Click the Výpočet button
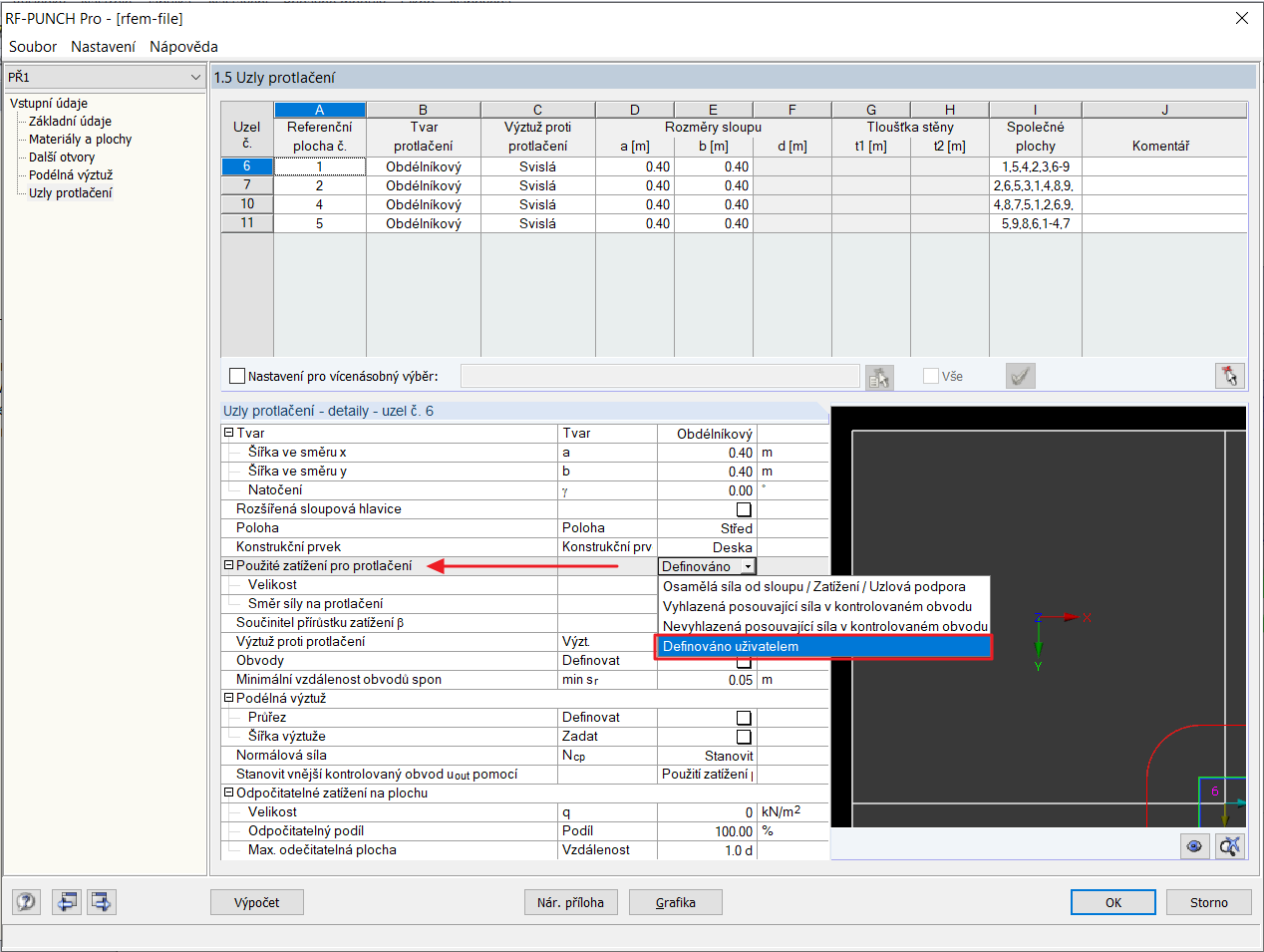The image size is (1264, 952). click(x=257, y=902)
